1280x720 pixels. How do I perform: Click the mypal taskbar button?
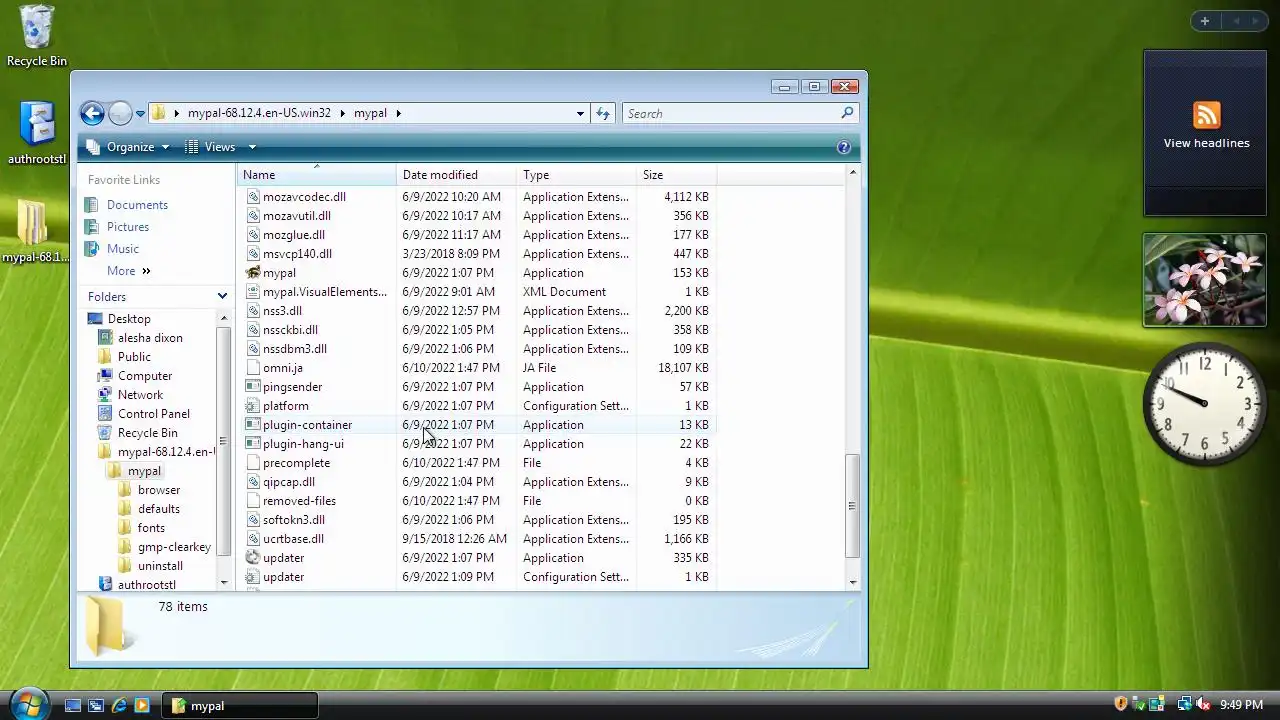coord(241,706)
